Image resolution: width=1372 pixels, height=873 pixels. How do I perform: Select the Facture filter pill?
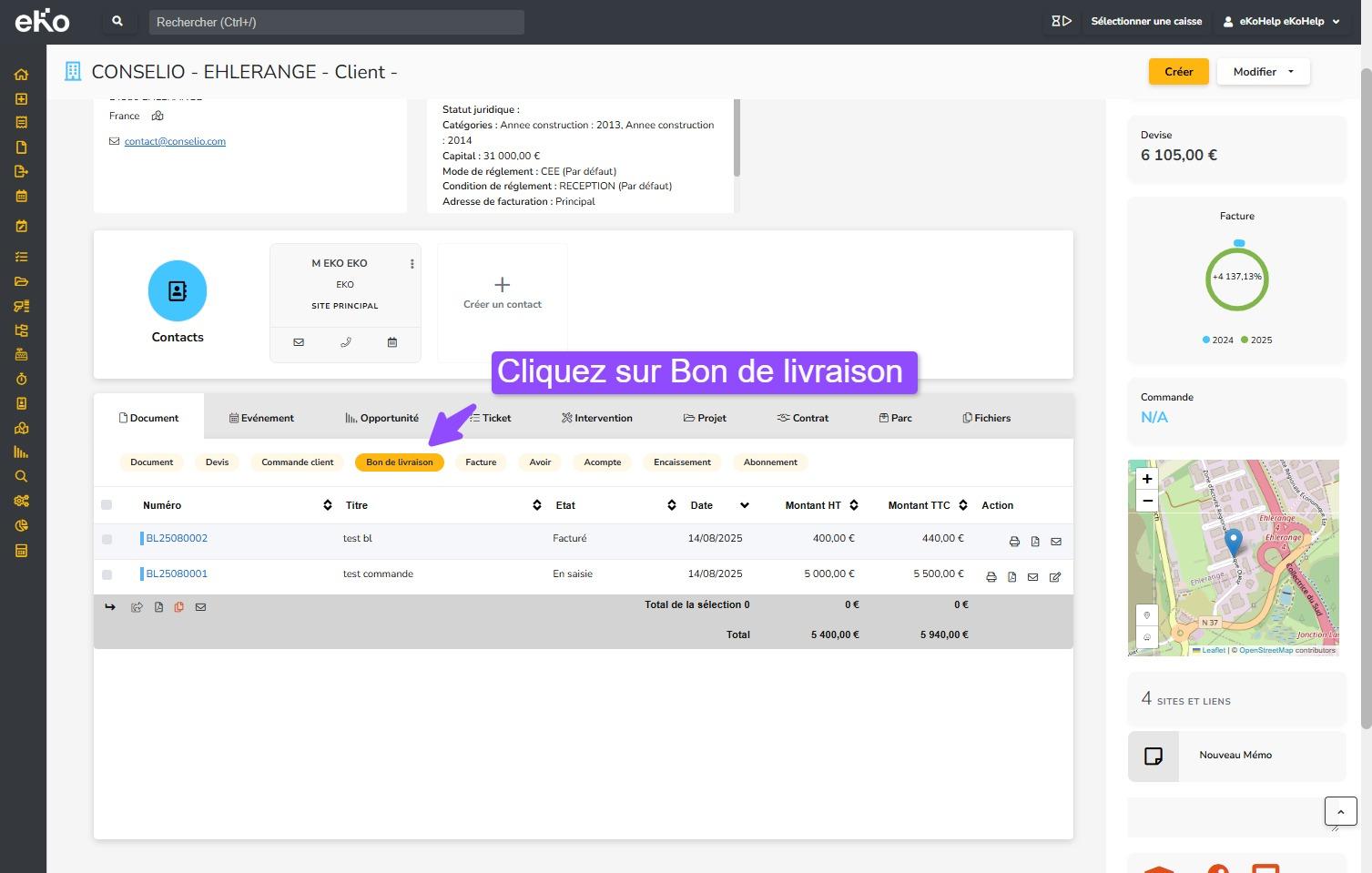(481, 462)
